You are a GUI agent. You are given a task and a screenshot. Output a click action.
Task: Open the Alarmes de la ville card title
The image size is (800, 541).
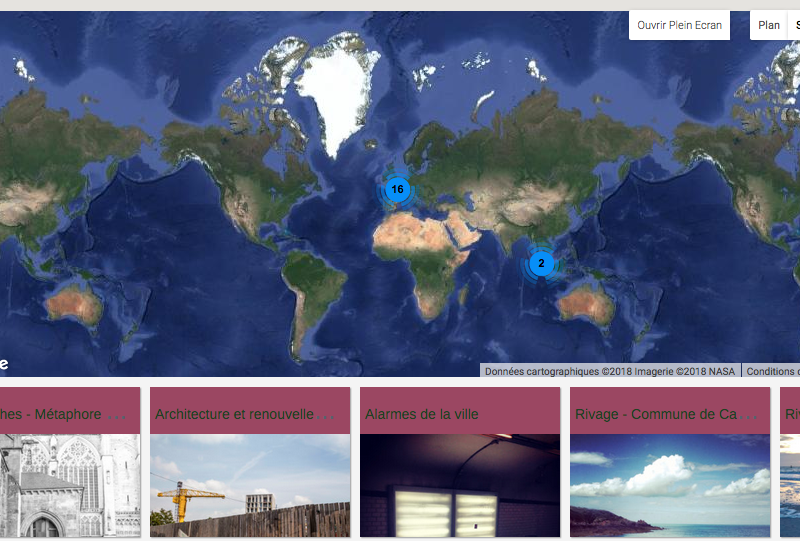pyautogui.click(x=422, y=414)
